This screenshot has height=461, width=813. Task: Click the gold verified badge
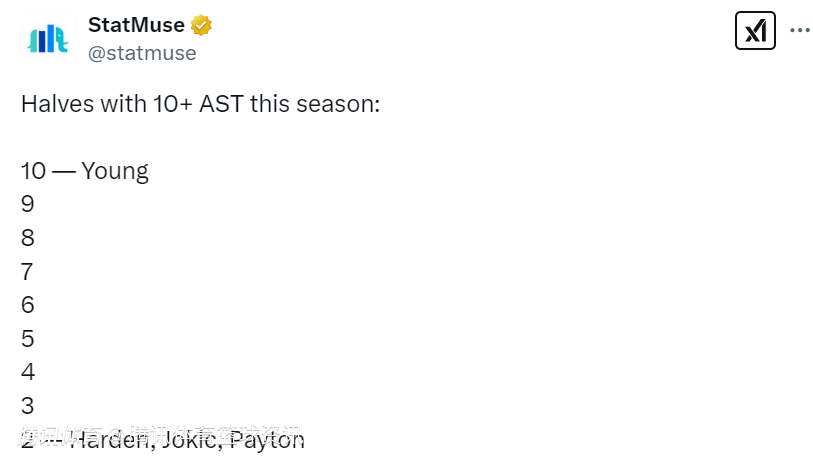202,25
